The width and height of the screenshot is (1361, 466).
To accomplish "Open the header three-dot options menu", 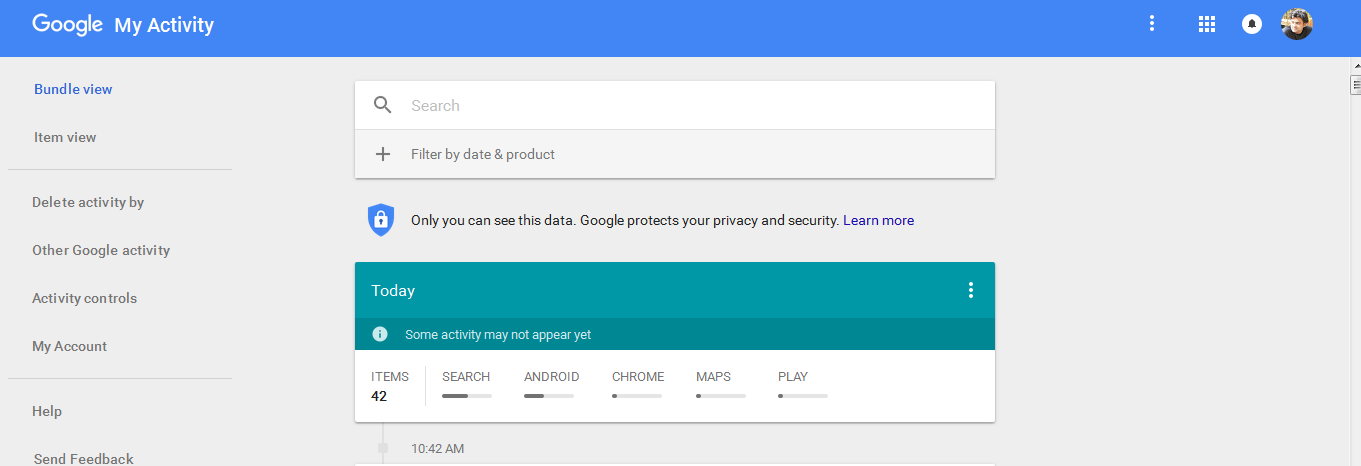I will pos(1152,24).
